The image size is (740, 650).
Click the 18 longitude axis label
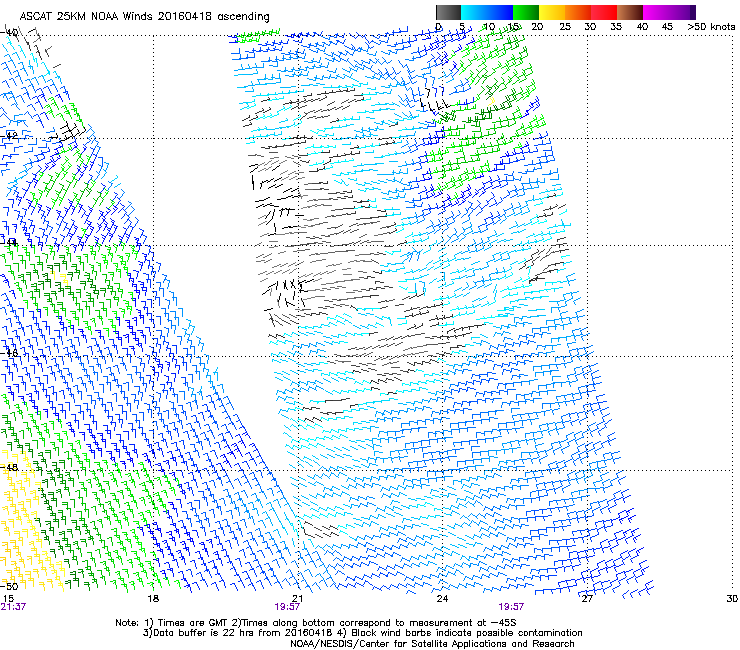pyautogui.click(x=153, y=598)
